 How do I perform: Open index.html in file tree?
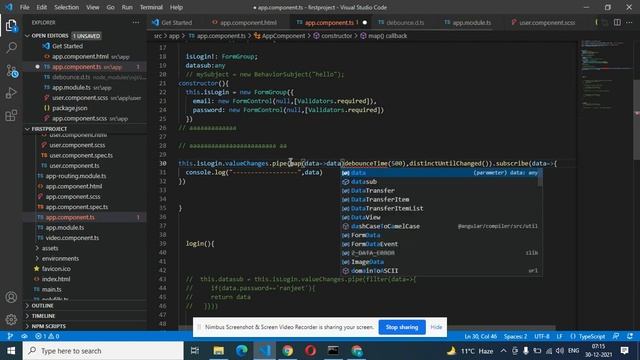pos(56,279)
